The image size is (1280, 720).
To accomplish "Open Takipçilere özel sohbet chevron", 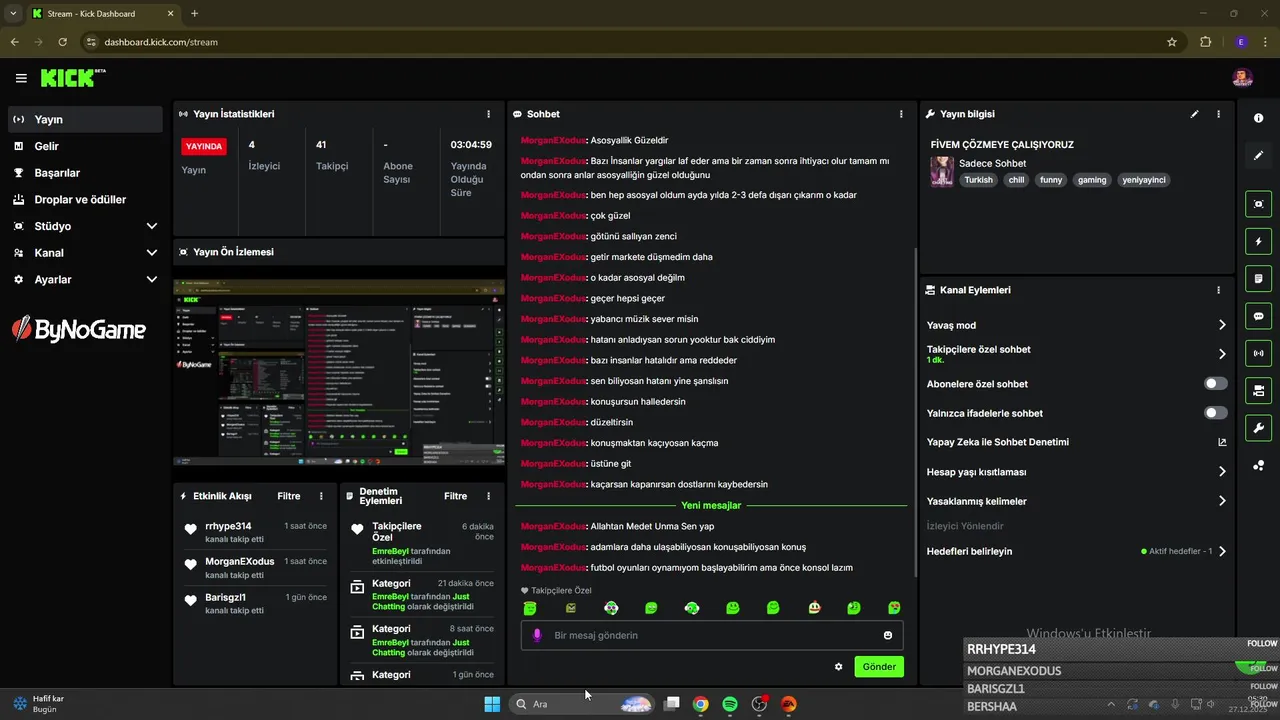I will point(1222,354).
